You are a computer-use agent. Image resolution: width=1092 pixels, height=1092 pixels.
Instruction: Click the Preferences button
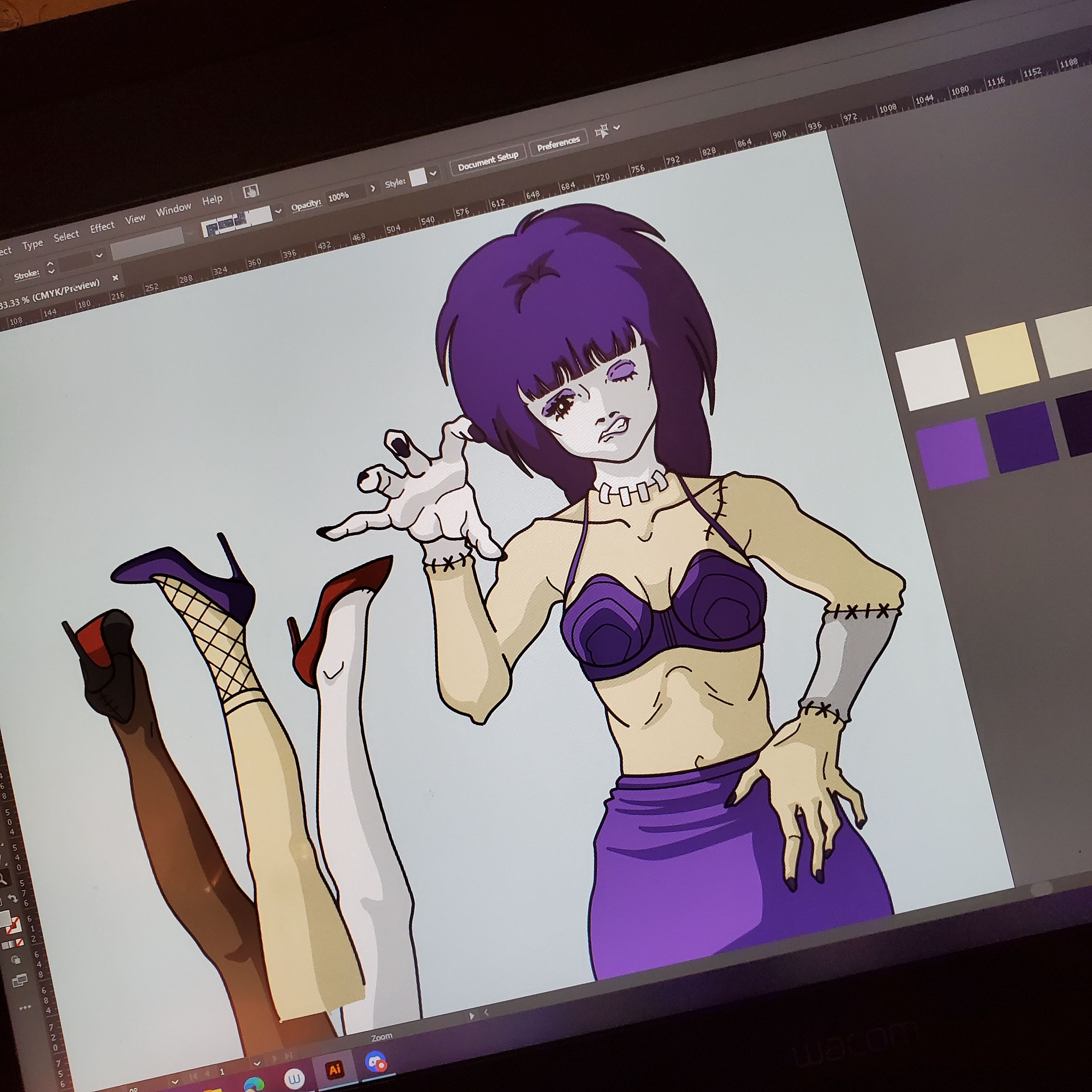click(558, 144)
